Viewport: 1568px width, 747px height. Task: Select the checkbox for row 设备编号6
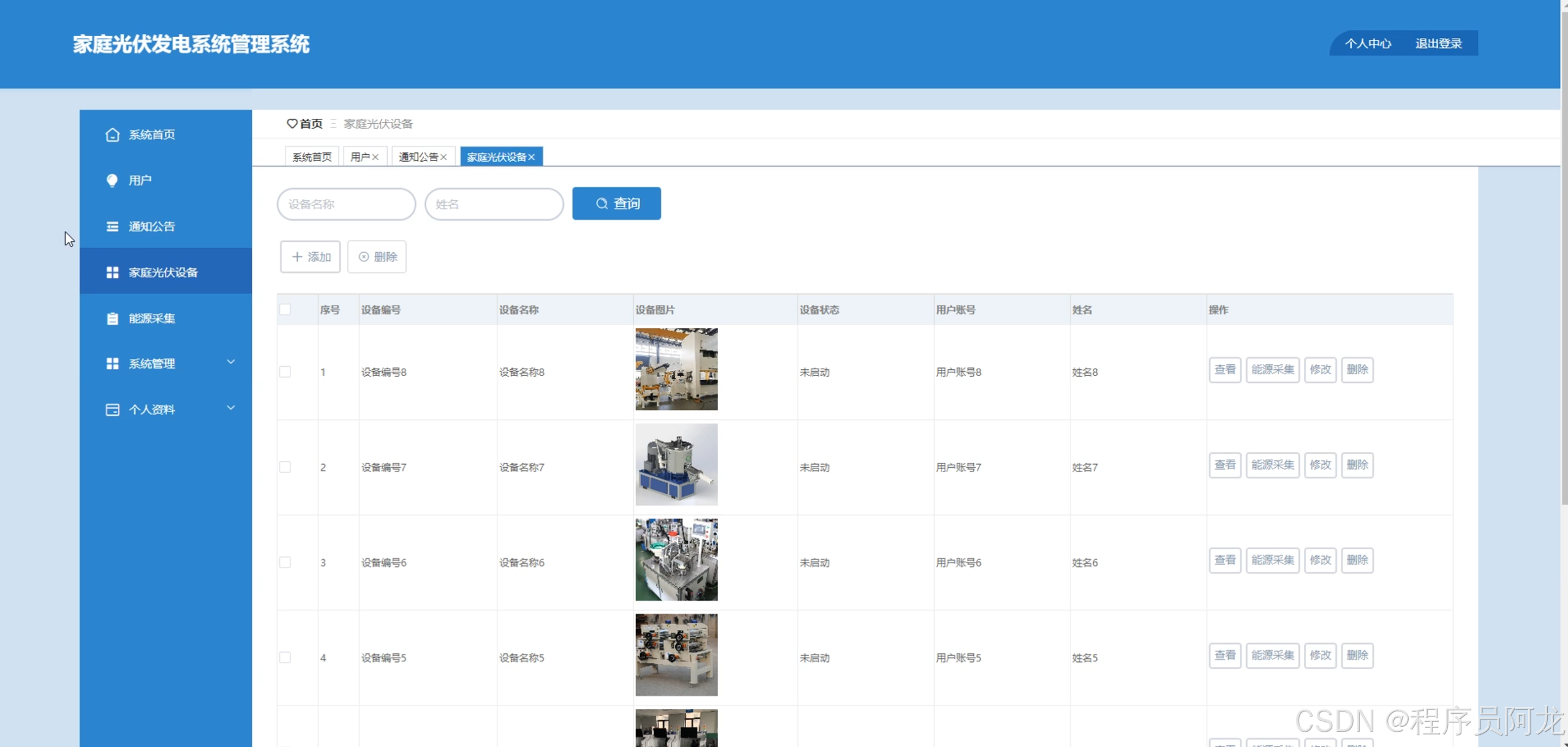(285, 563)
